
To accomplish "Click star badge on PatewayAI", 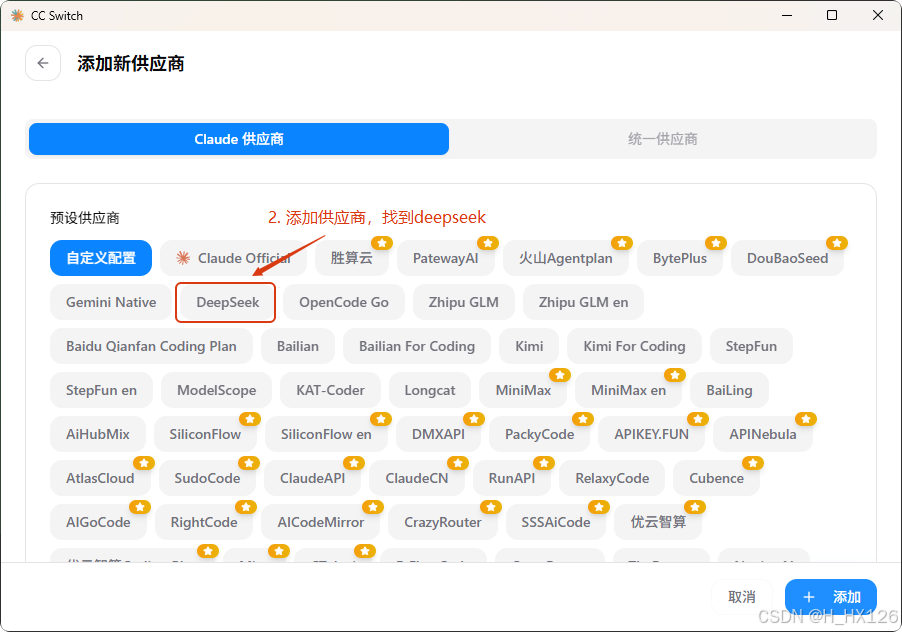I will click(x=488, y=243).
